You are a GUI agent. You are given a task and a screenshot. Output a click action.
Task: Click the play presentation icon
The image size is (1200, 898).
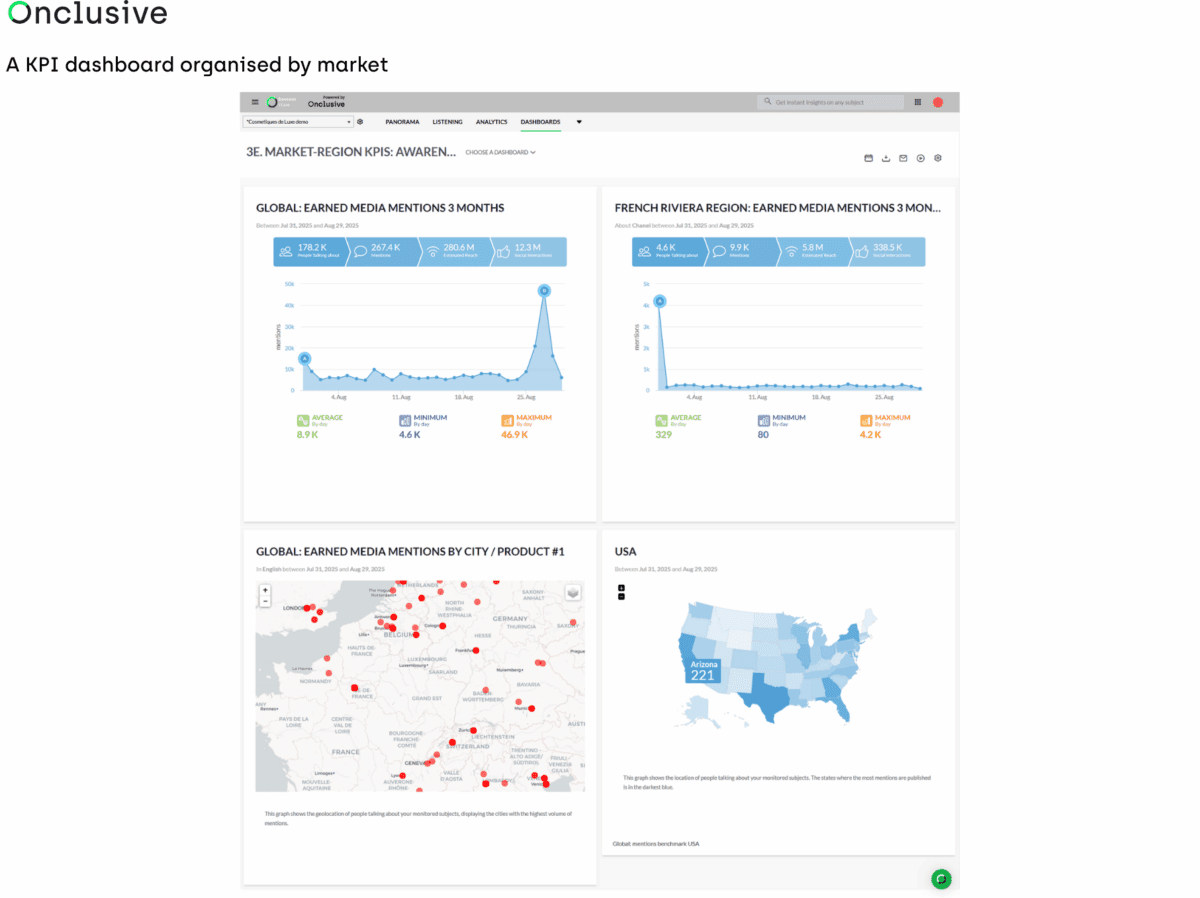[920, 157]
